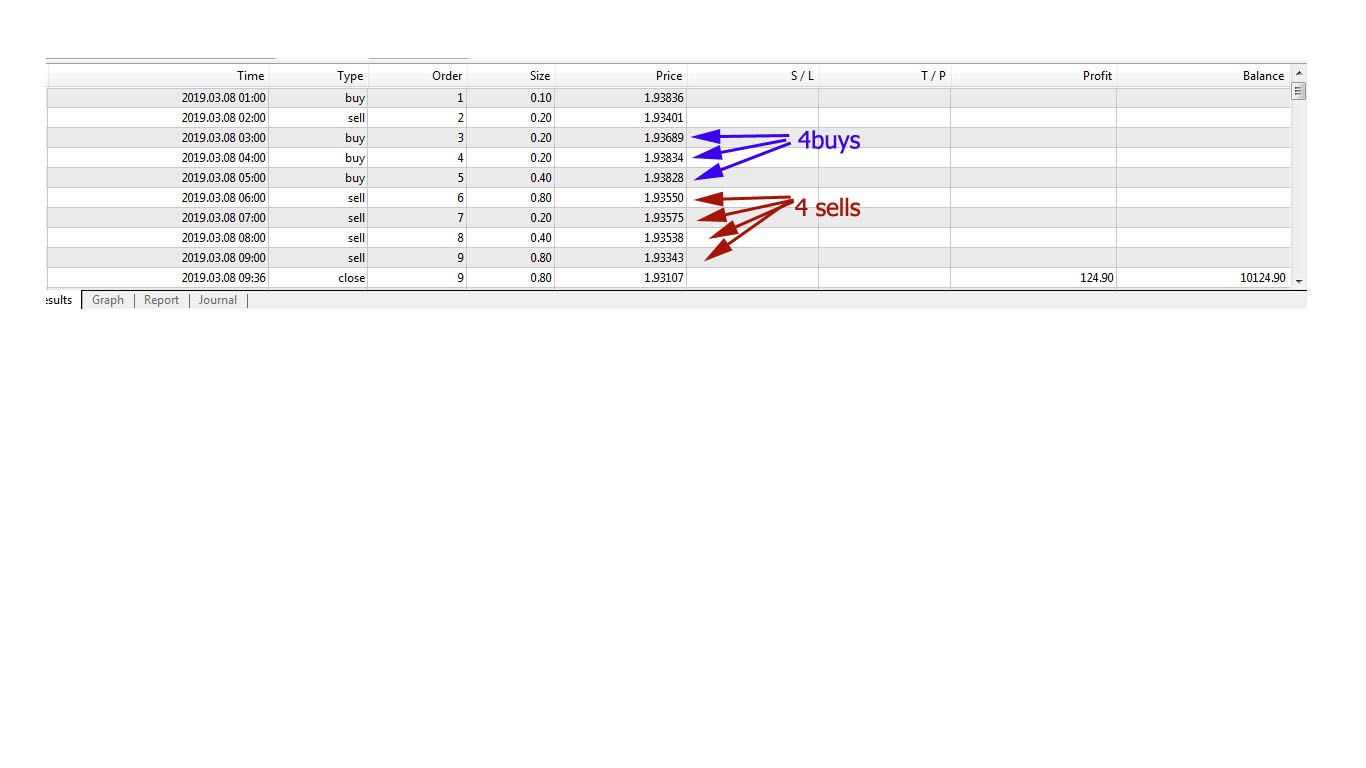1366x768 pixels.
Task: Select the row timed 2019.03.08 01:00
Action: (x=669, y=98)
